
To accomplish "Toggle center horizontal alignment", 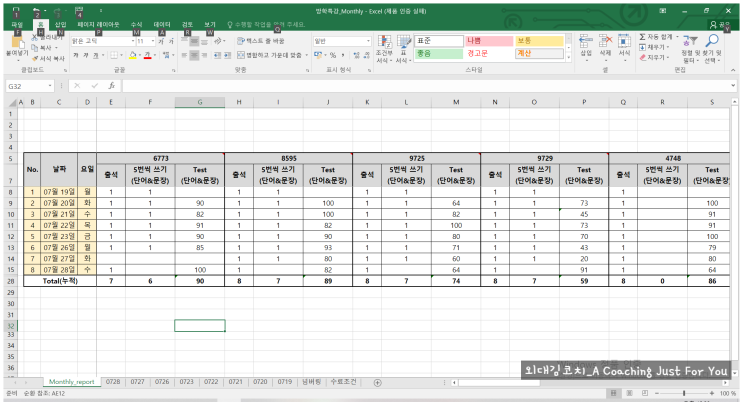I will point(194,55).
